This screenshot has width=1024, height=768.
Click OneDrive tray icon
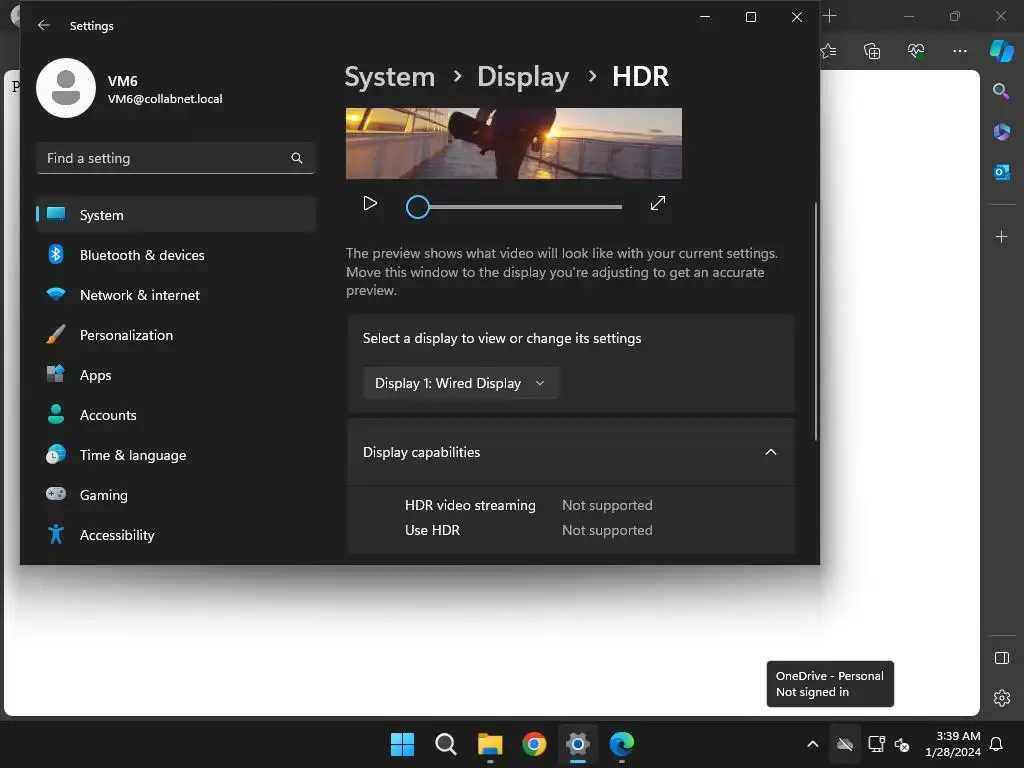[845, 744]
